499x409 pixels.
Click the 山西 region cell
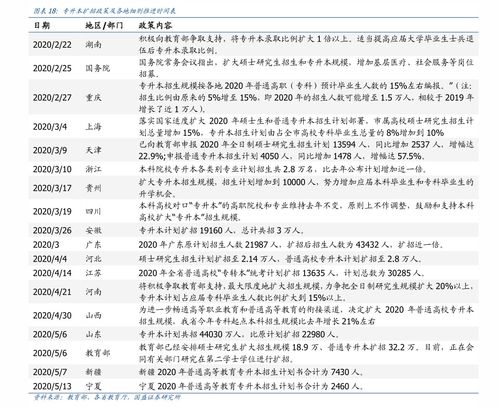click(x=94, y=315)
